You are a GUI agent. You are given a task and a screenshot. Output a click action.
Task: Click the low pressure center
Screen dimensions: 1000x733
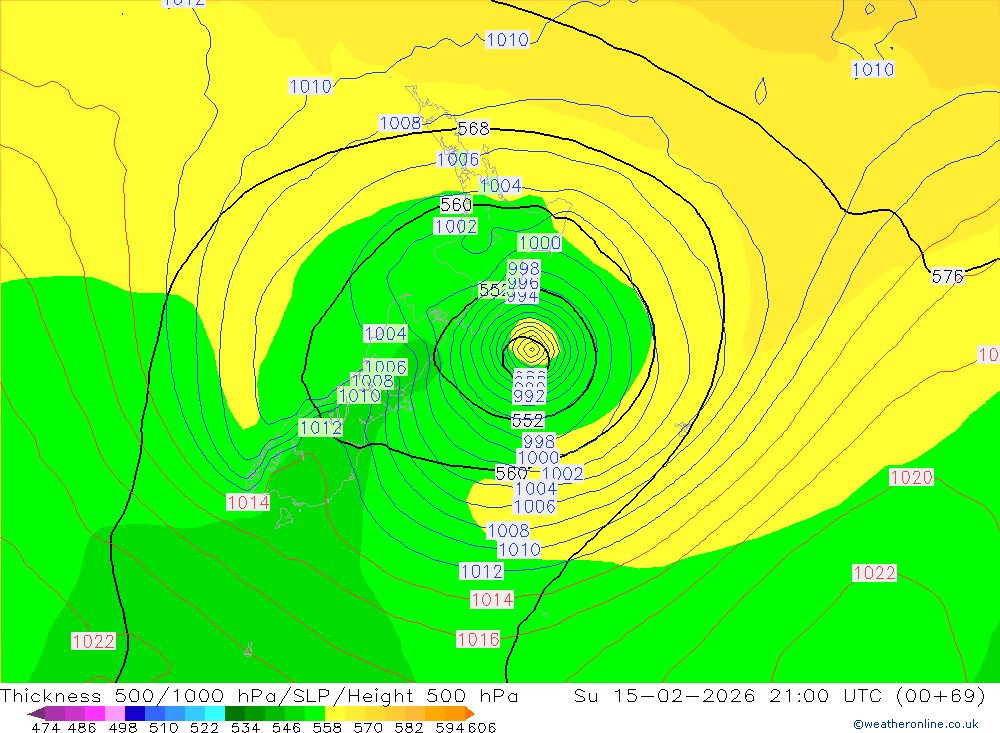[x=531, y=349]
